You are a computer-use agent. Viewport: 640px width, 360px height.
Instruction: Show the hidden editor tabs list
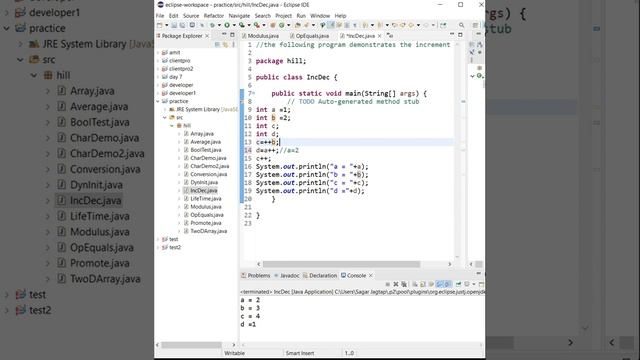click(390, 36)
